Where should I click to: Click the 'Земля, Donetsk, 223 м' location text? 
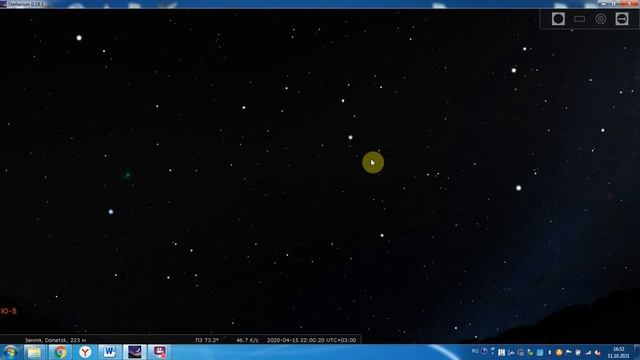coord(55,340)
